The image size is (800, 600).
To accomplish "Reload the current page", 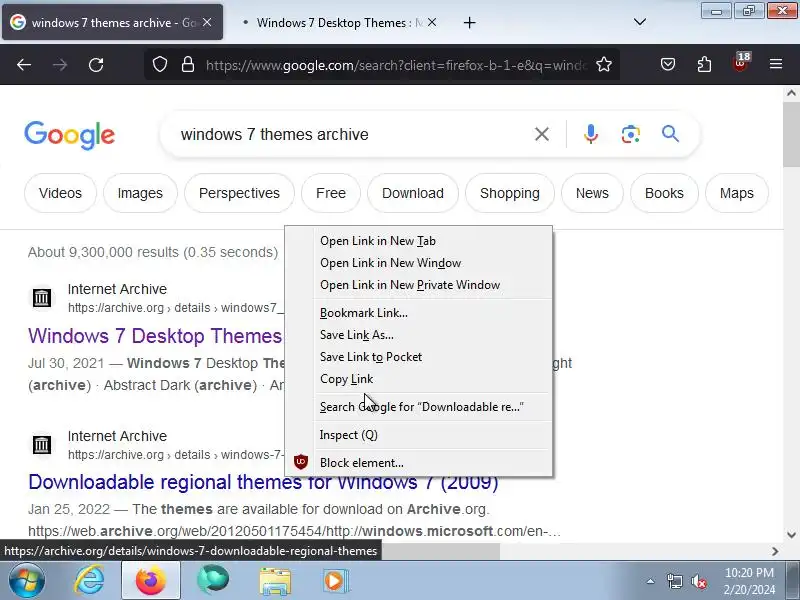I will tap(96, 65).
